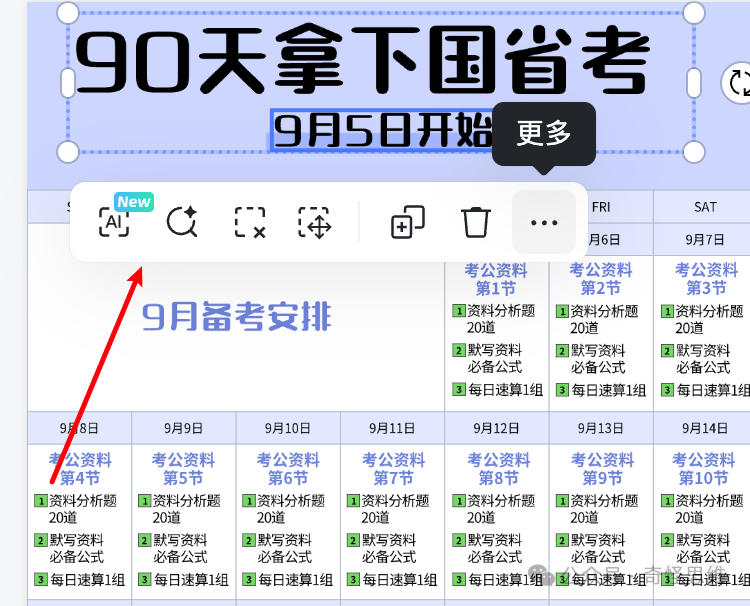Select the 考公资料 第7节 heading
The width and height of the screenshot is (750, 606).
coord(393,469)
